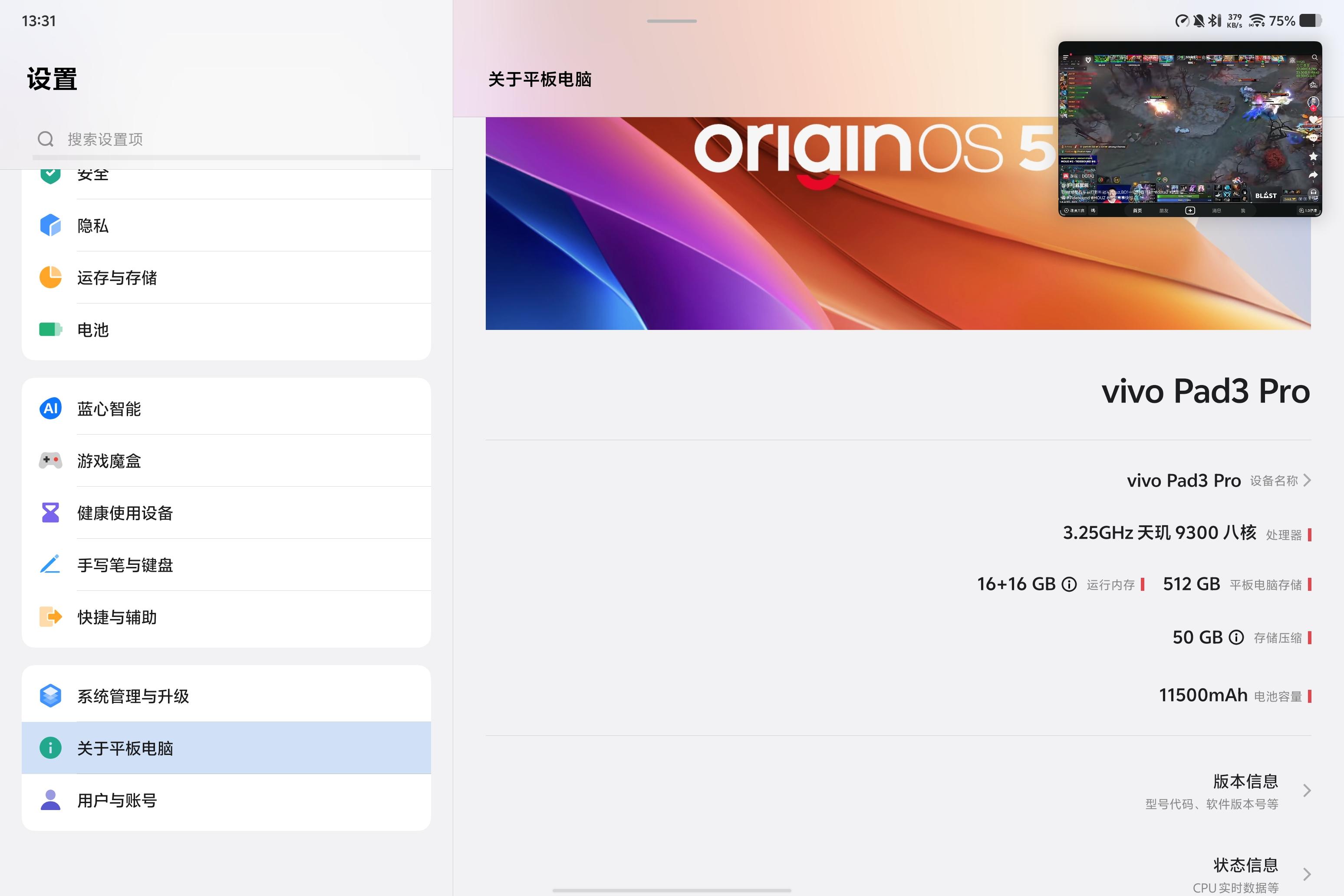Viewport: 1344px width, 896px height.
Task: Click the blue AI icon
Action: [50, 408]
